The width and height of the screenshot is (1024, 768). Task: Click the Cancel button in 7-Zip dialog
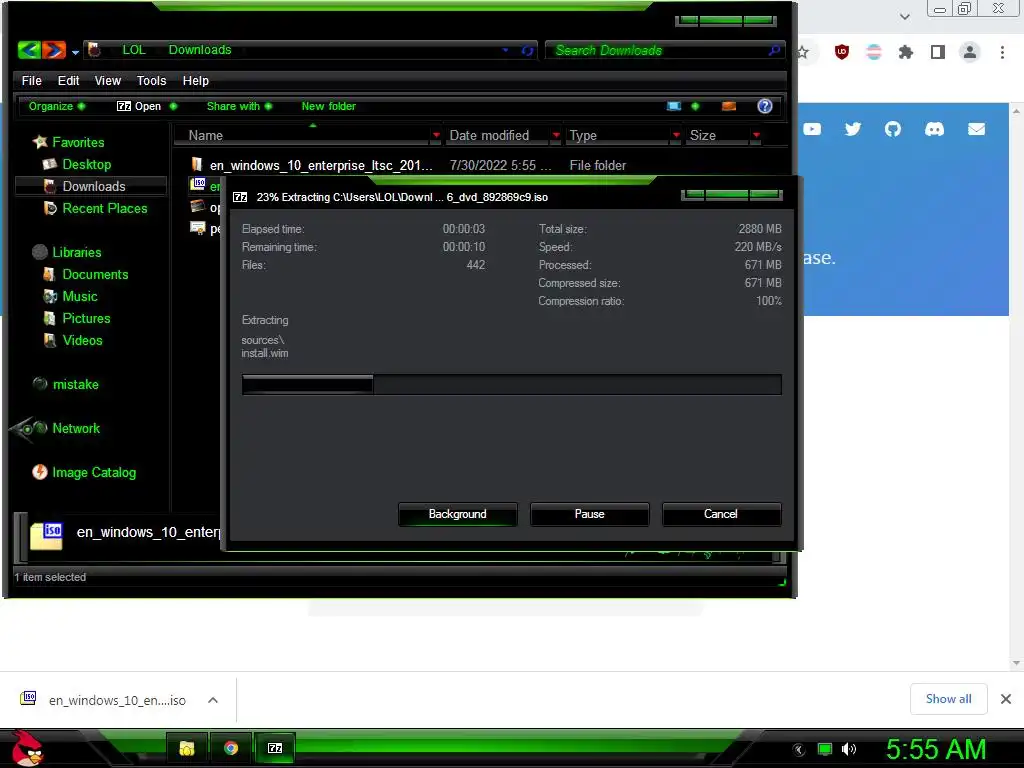coord(721,514)
